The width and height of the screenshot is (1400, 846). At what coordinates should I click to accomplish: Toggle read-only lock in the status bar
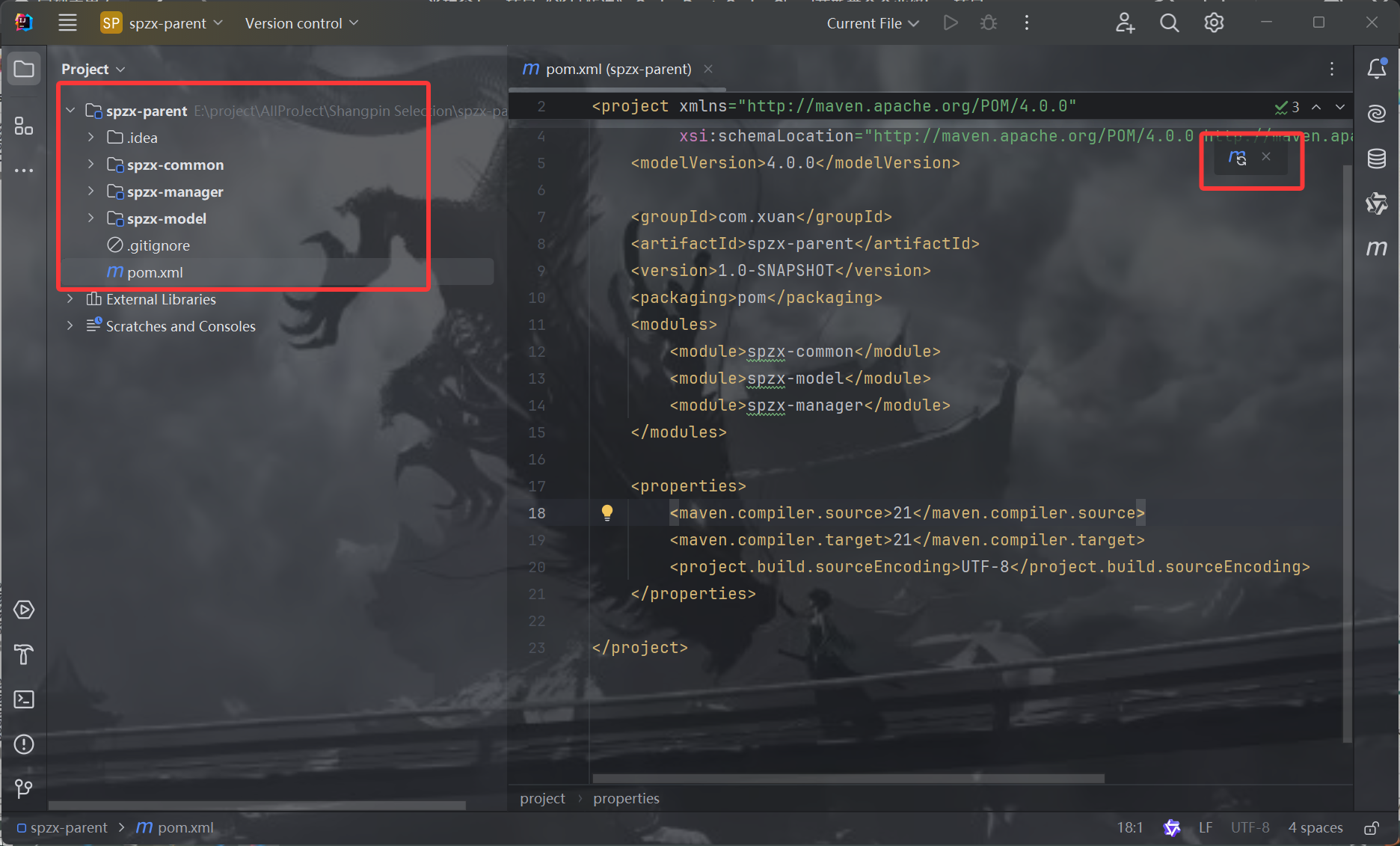[1372, 828]
